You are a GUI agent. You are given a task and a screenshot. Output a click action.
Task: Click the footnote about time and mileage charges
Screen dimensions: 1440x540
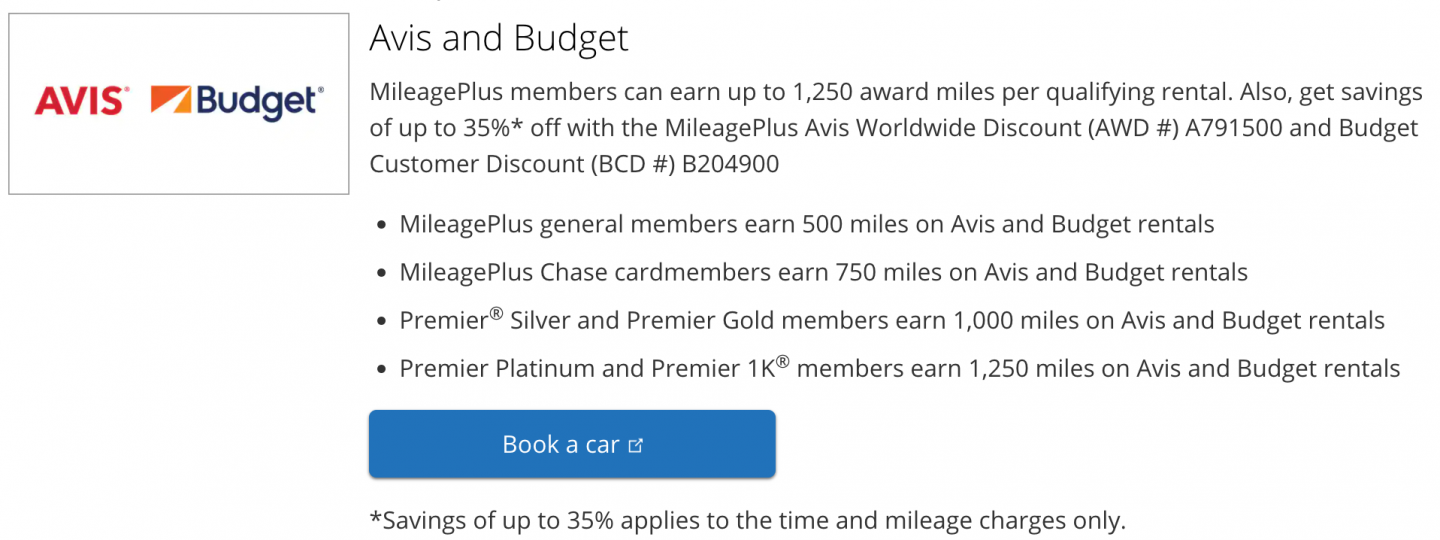[747, 520]
